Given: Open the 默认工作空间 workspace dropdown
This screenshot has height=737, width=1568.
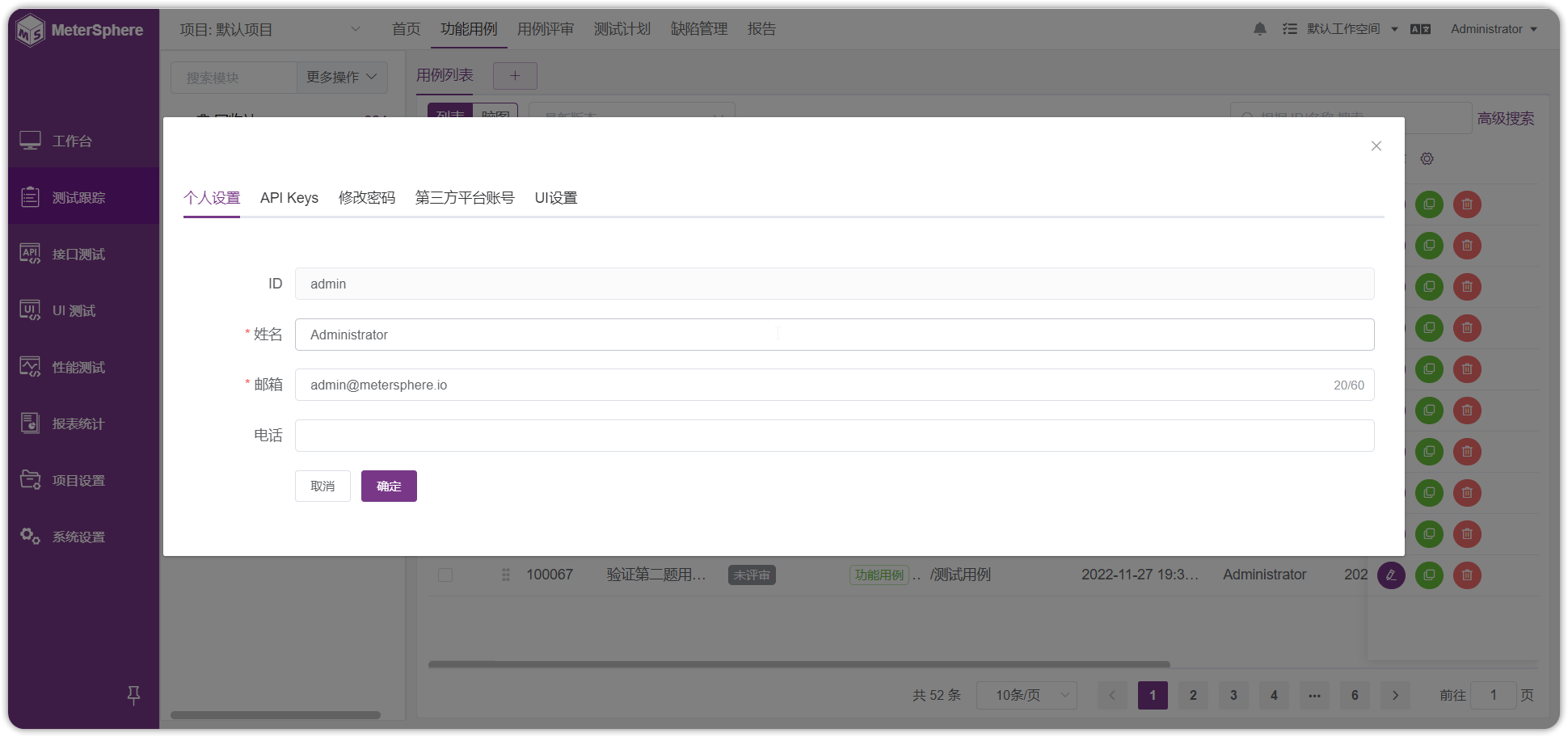Looking at the screenshot, I should pos(1352,29).
